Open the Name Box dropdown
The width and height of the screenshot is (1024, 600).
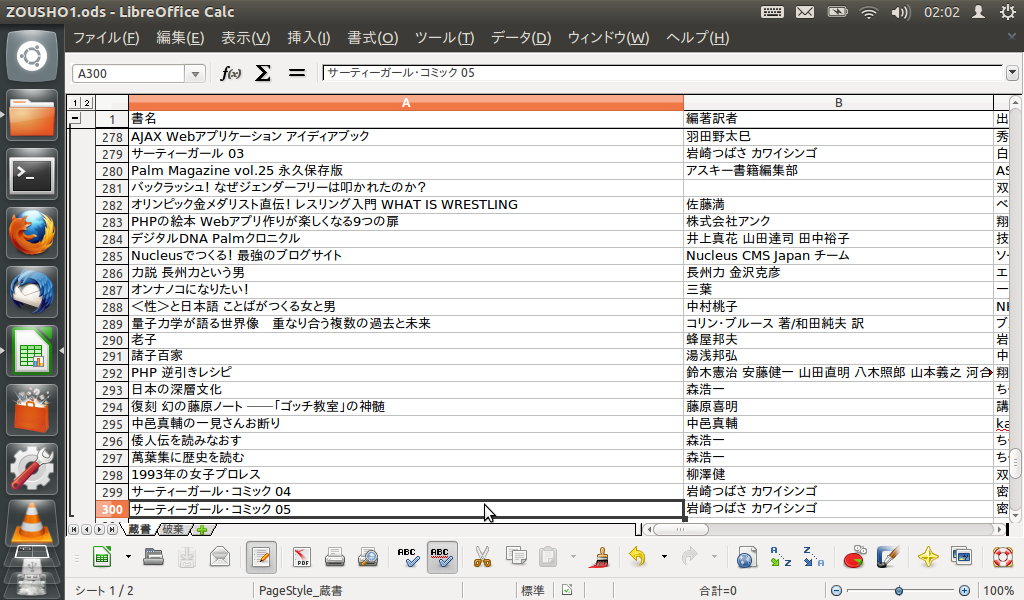tap(195, 74)
